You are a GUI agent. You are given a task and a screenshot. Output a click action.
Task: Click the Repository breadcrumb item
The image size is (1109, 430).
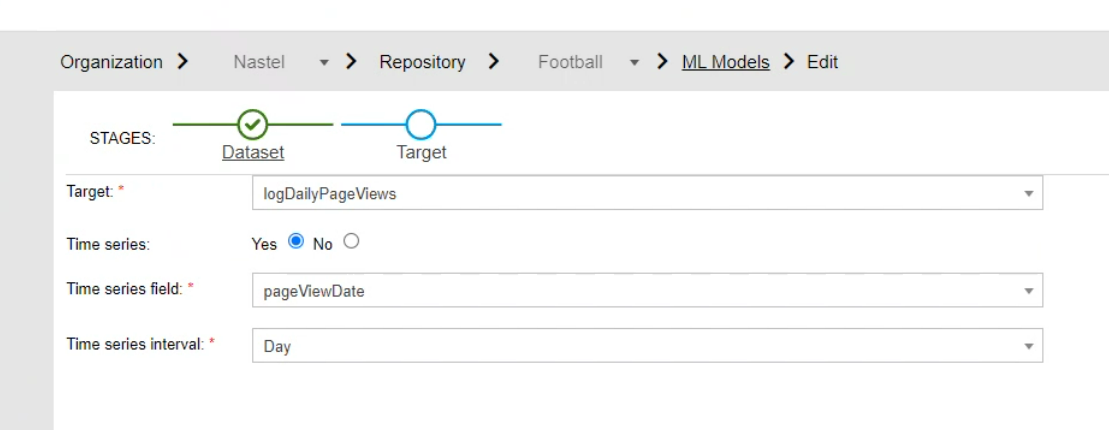[422, 62]
